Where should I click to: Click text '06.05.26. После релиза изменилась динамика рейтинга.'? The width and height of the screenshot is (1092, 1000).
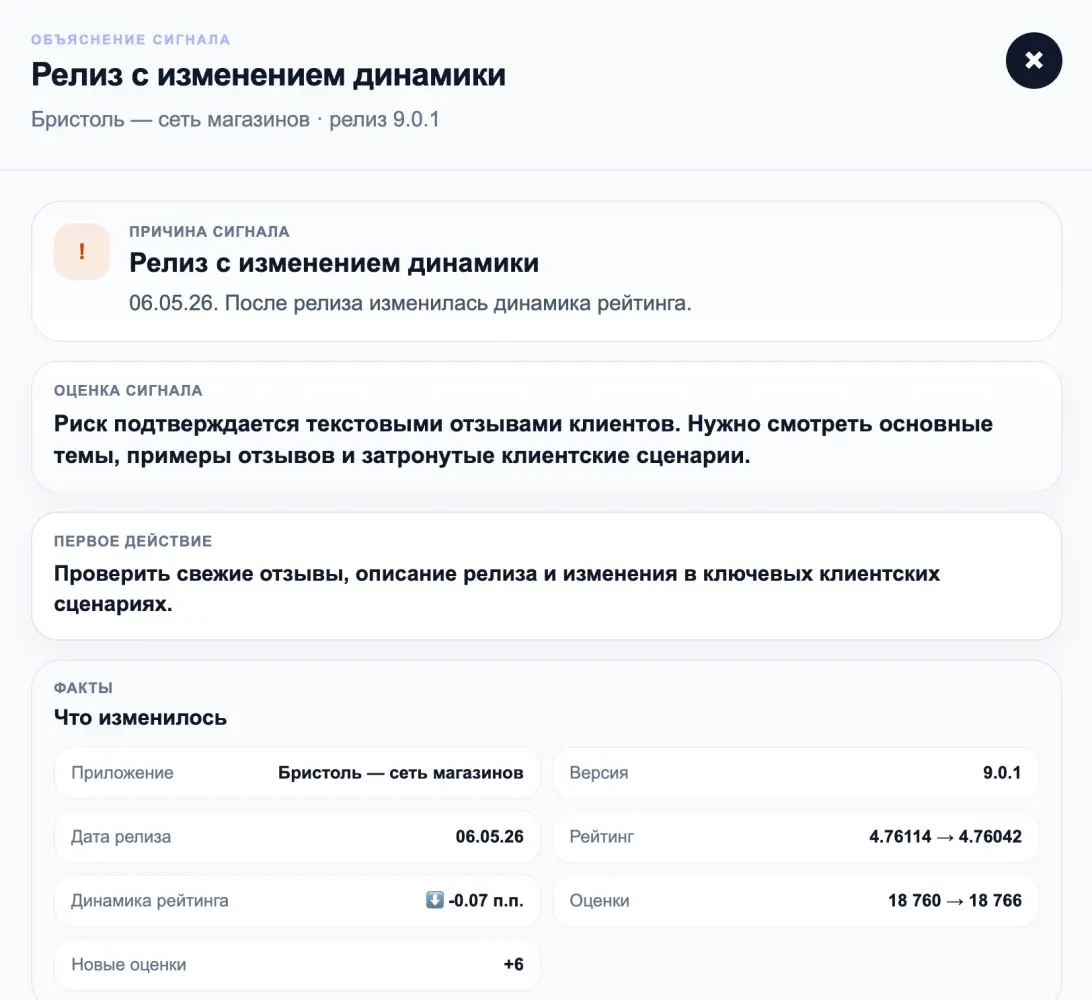click(x=410, y=303)
